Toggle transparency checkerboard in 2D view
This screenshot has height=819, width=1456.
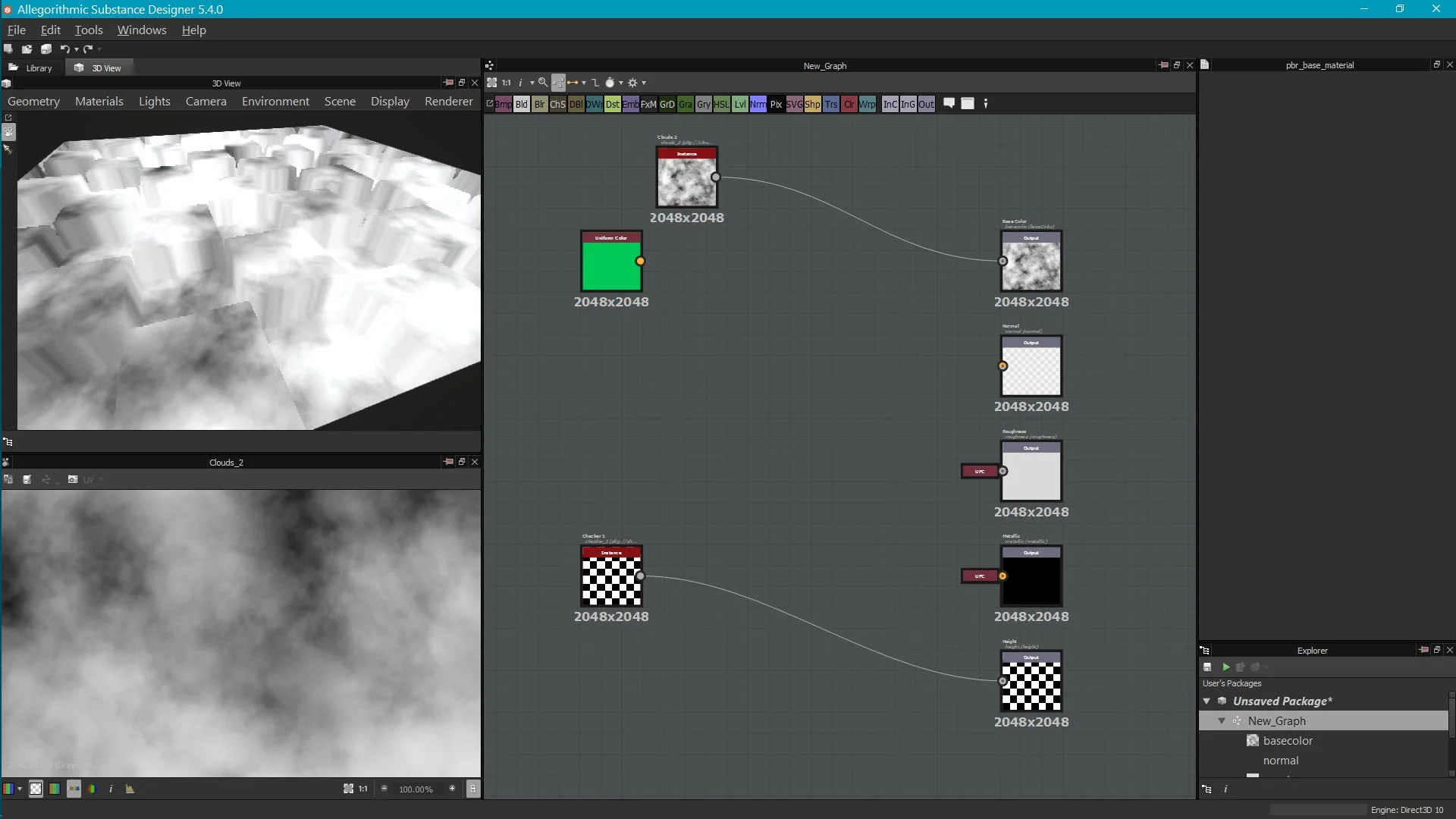tap(36, 789)
